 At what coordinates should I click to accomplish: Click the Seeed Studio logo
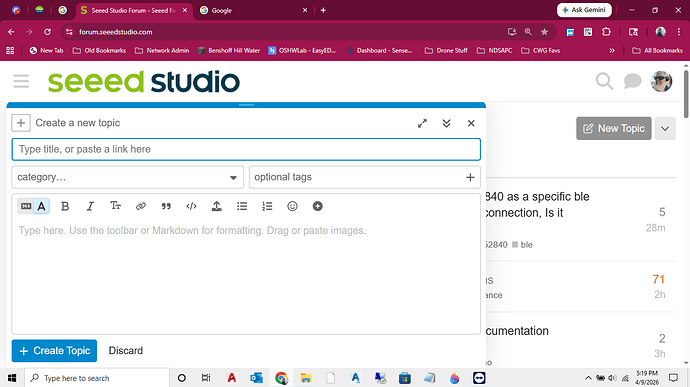tap(144, 81)
